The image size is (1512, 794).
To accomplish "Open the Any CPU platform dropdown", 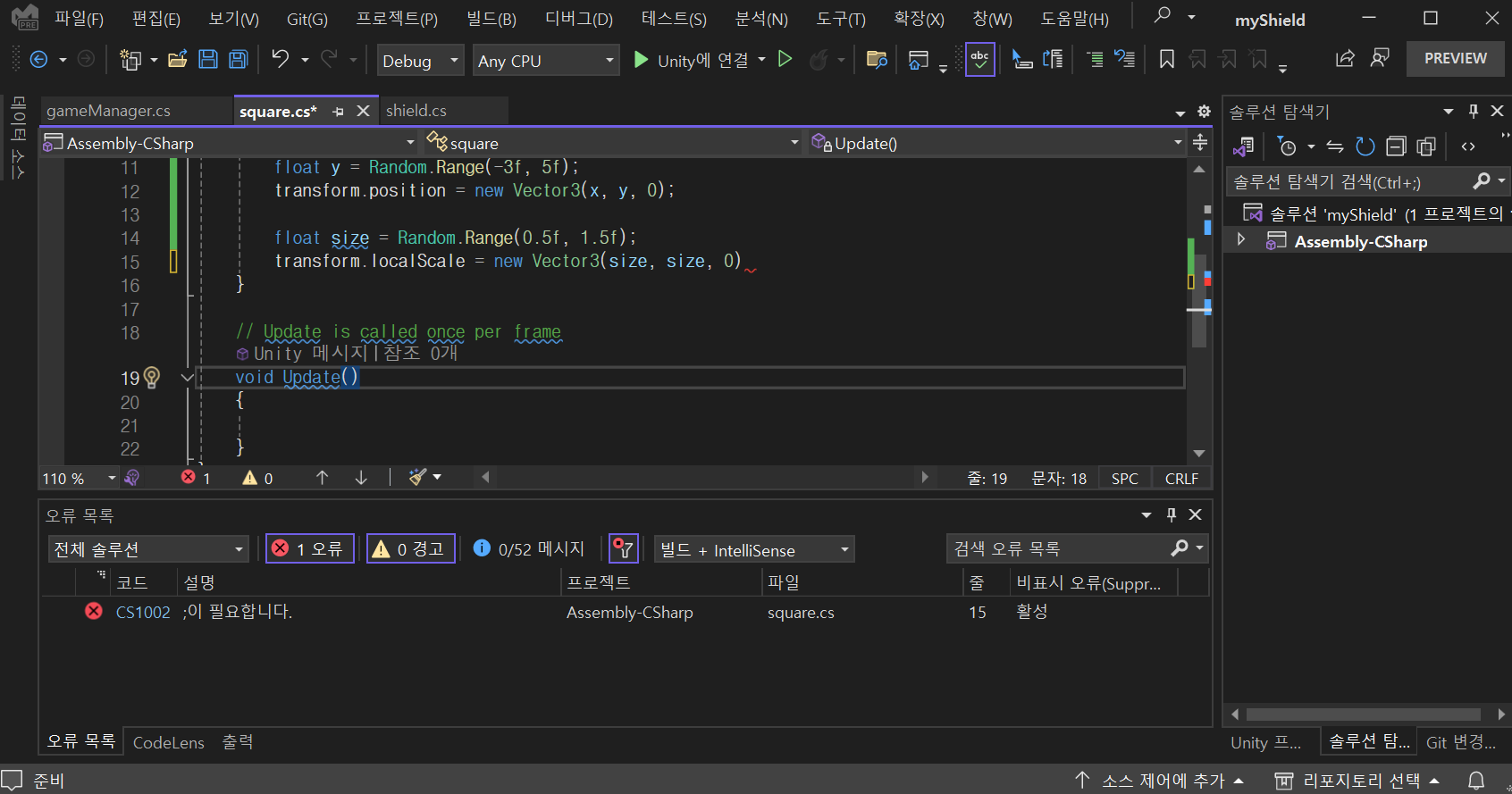I will (546, 61).
